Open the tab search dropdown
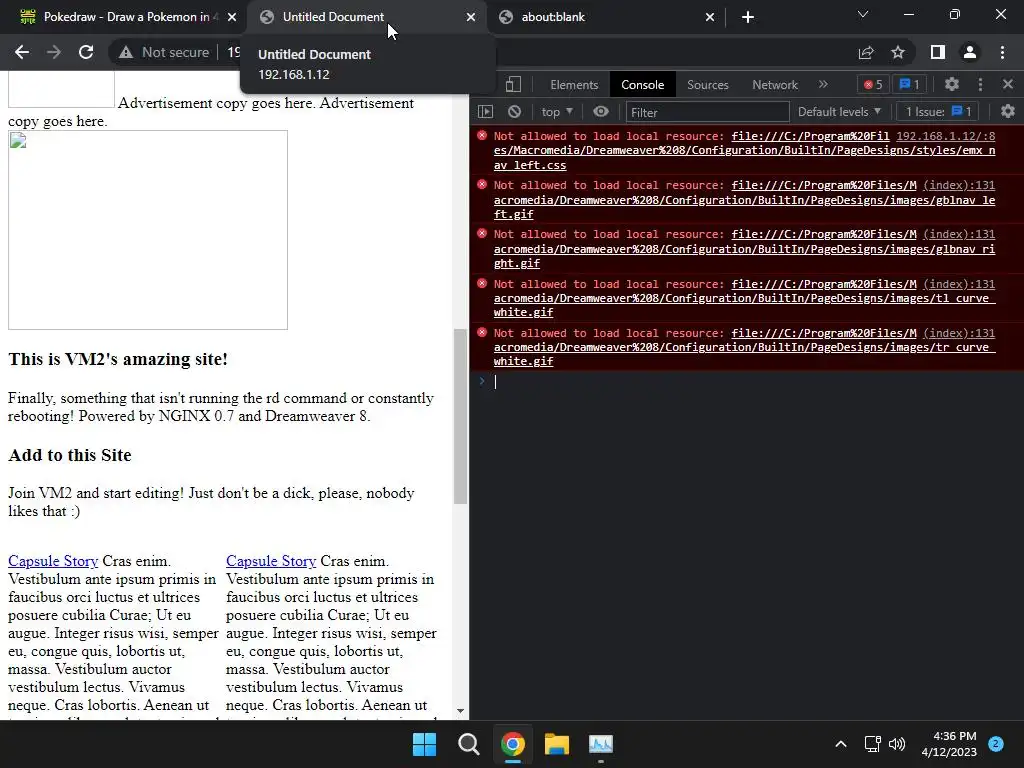The image size is (1024, 768). pos(862,14)
